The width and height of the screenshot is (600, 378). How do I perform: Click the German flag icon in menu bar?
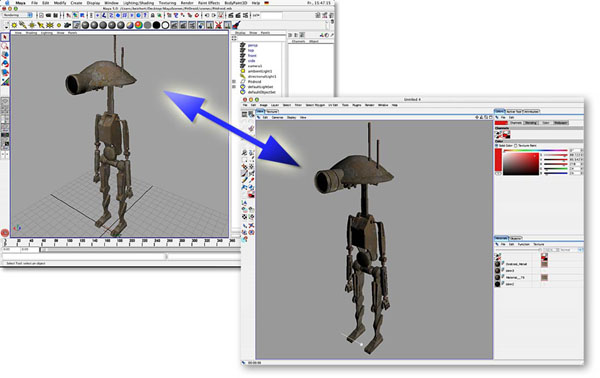[x=267, y=3]
